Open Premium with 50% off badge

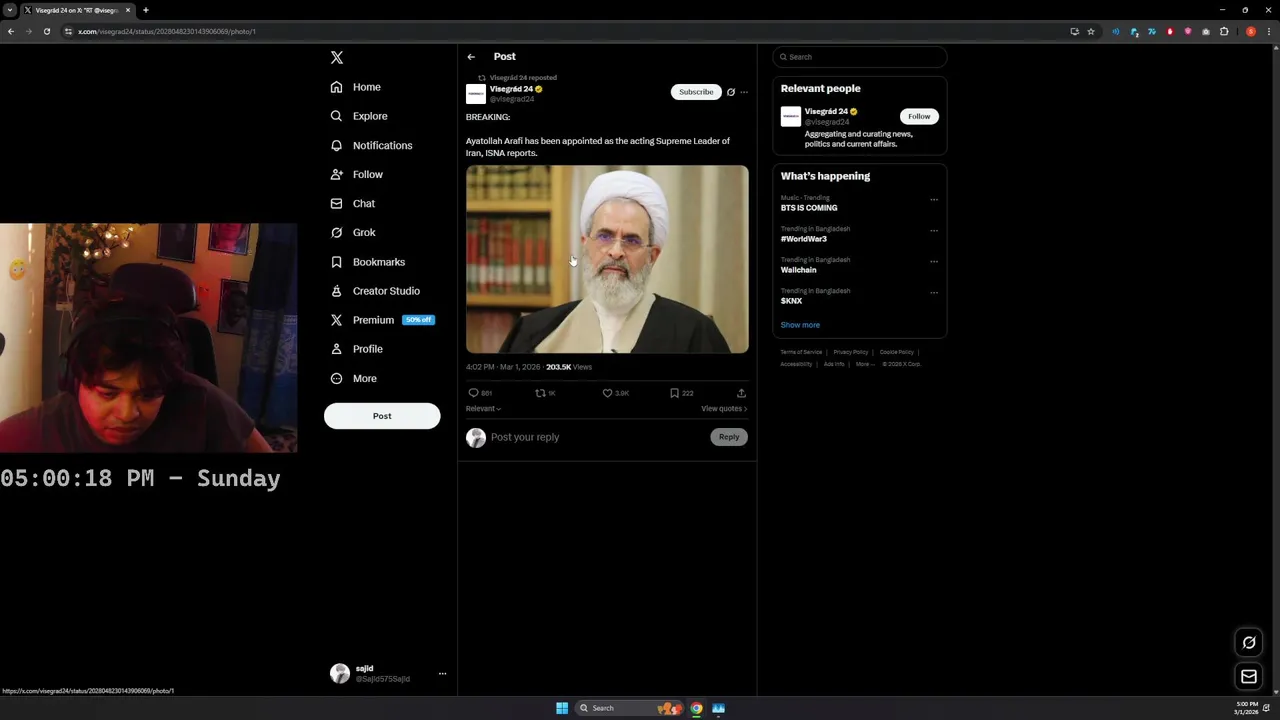pos(382,320)
